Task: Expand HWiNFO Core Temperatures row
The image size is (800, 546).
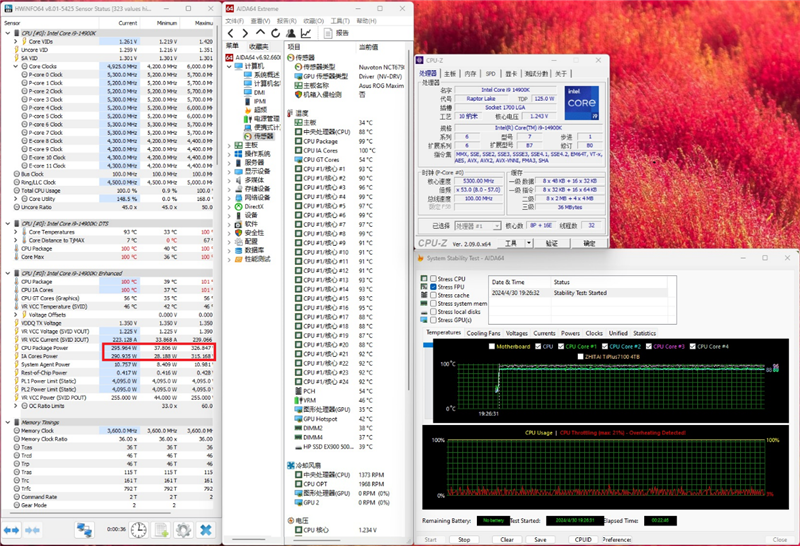Action: 16,232
